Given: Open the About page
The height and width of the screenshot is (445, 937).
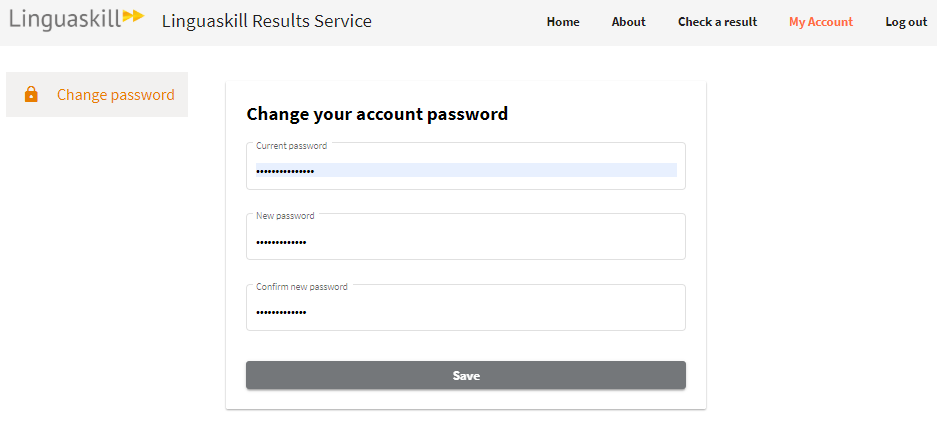Looking at the screenshot, I should tap(629, 22).
